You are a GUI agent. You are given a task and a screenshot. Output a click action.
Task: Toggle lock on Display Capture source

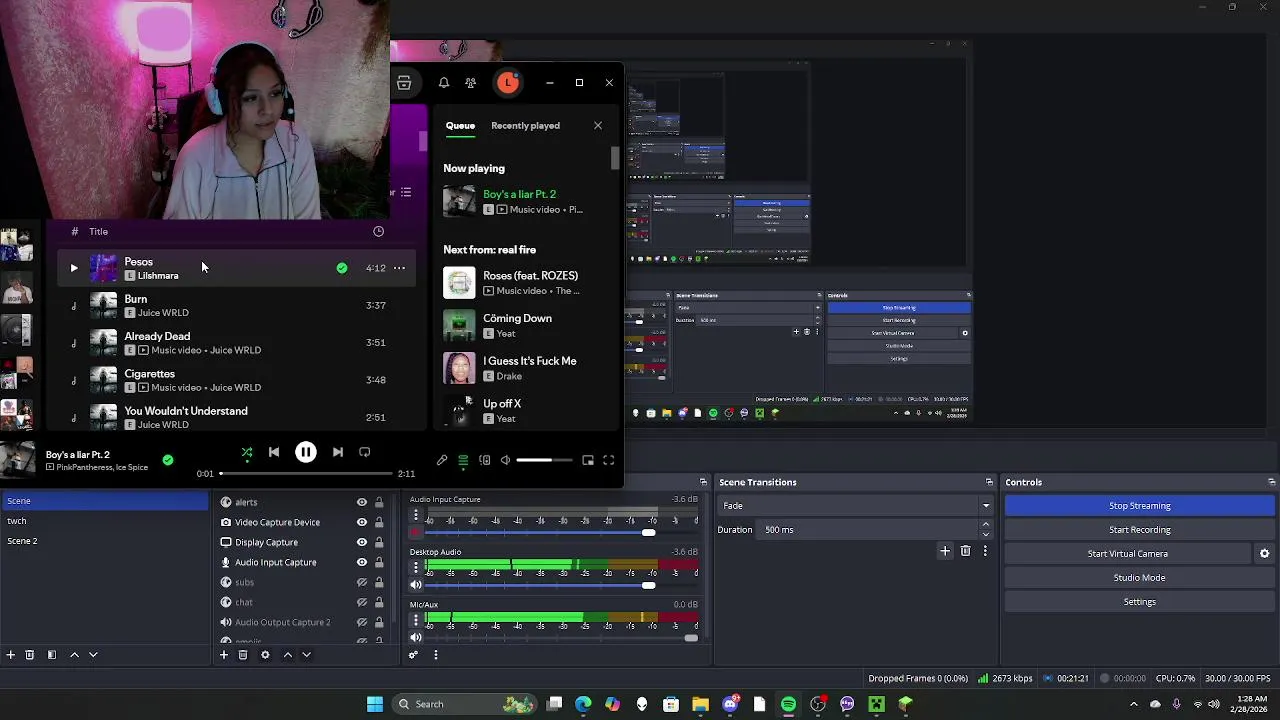[x=379, y=542]
